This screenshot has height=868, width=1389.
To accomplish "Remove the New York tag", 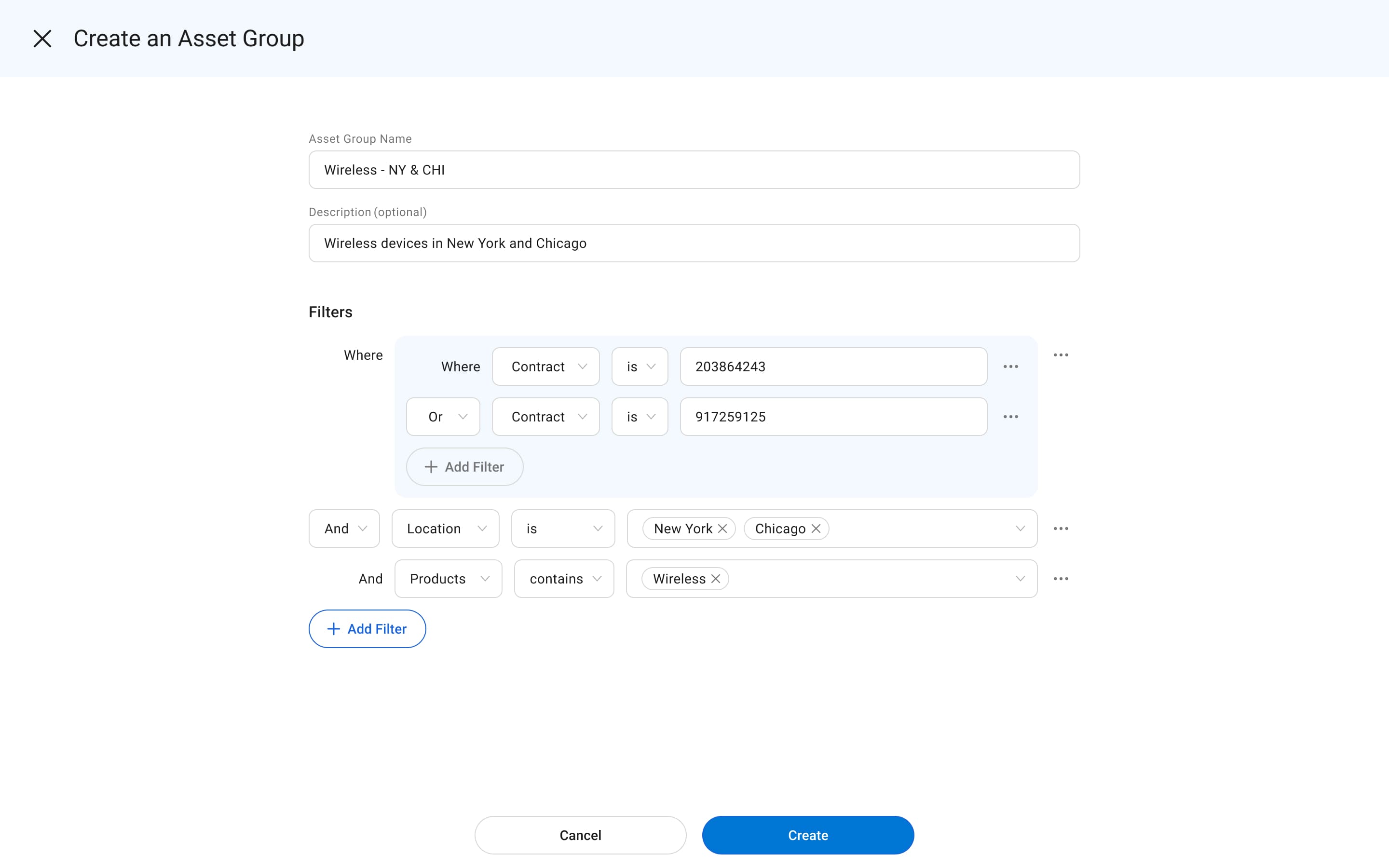I will coord(722,528).
